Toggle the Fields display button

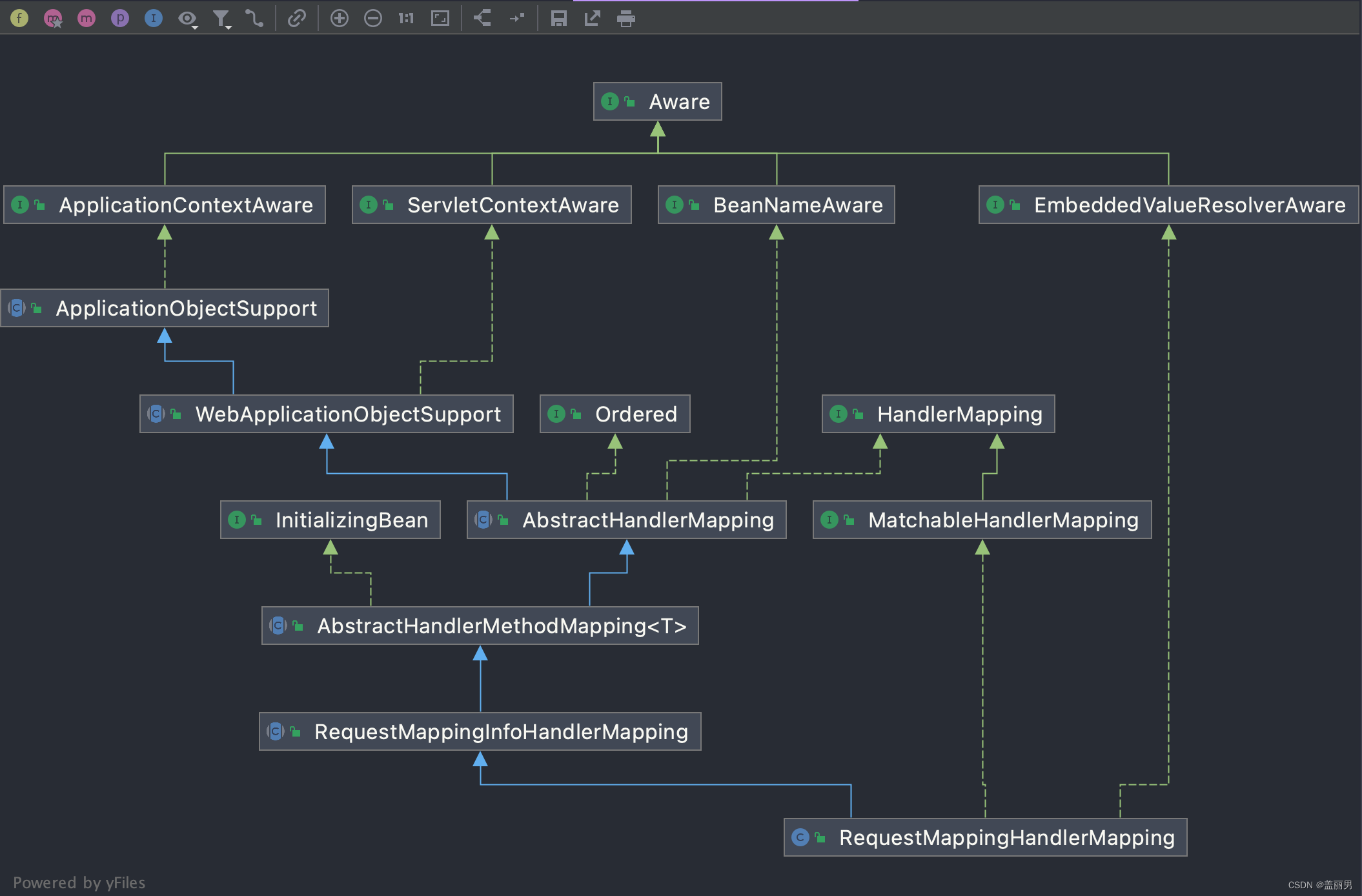coord(19,18)
